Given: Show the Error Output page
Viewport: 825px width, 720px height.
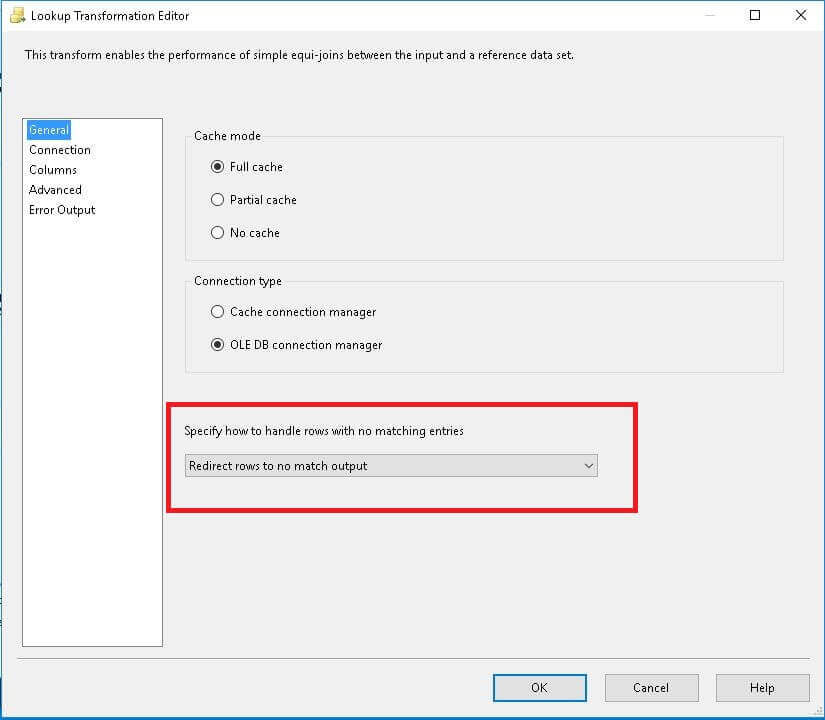Looking at the screenshot, I should click(62, 210).
